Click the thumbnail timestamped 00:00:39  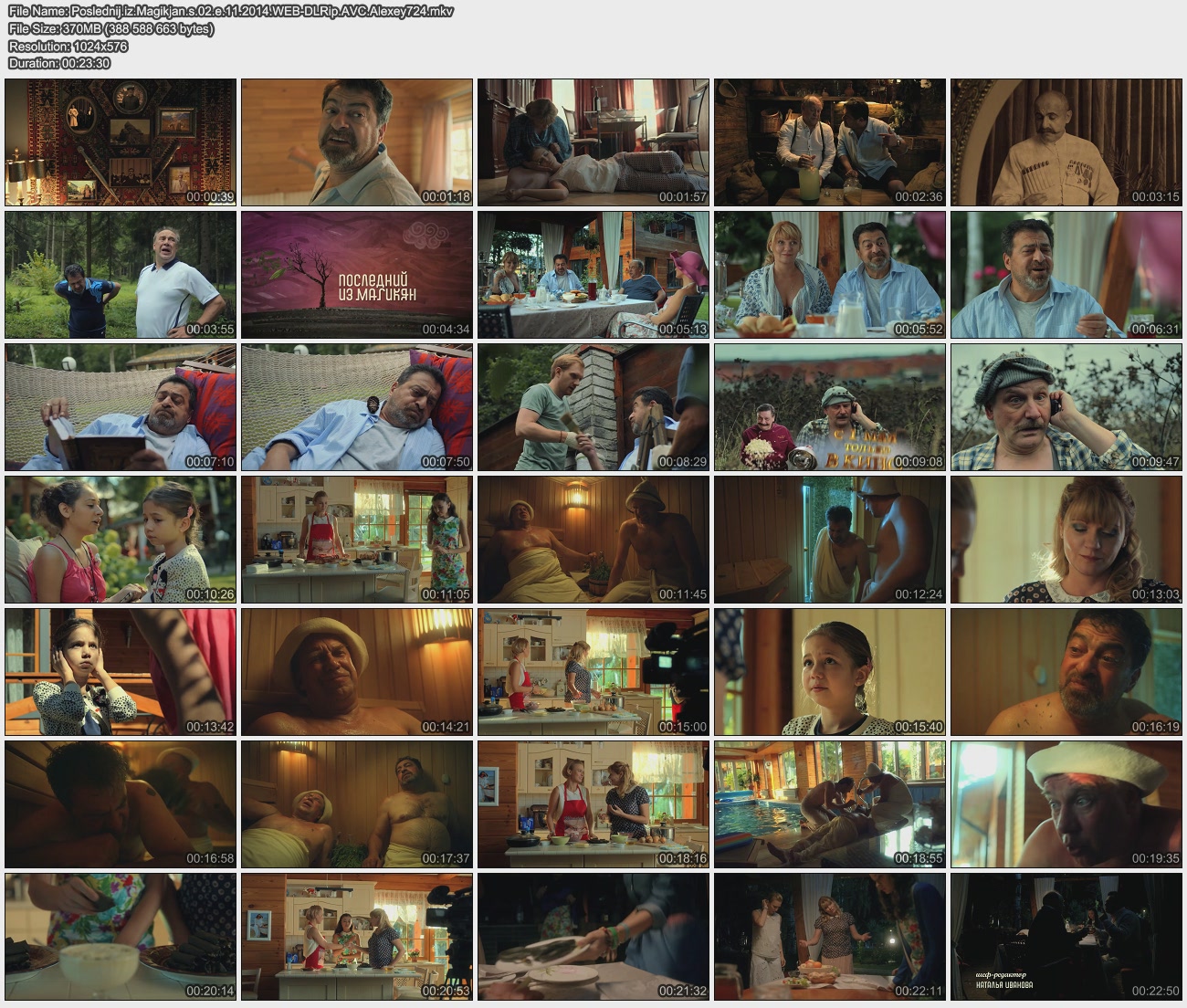(121, 142)
